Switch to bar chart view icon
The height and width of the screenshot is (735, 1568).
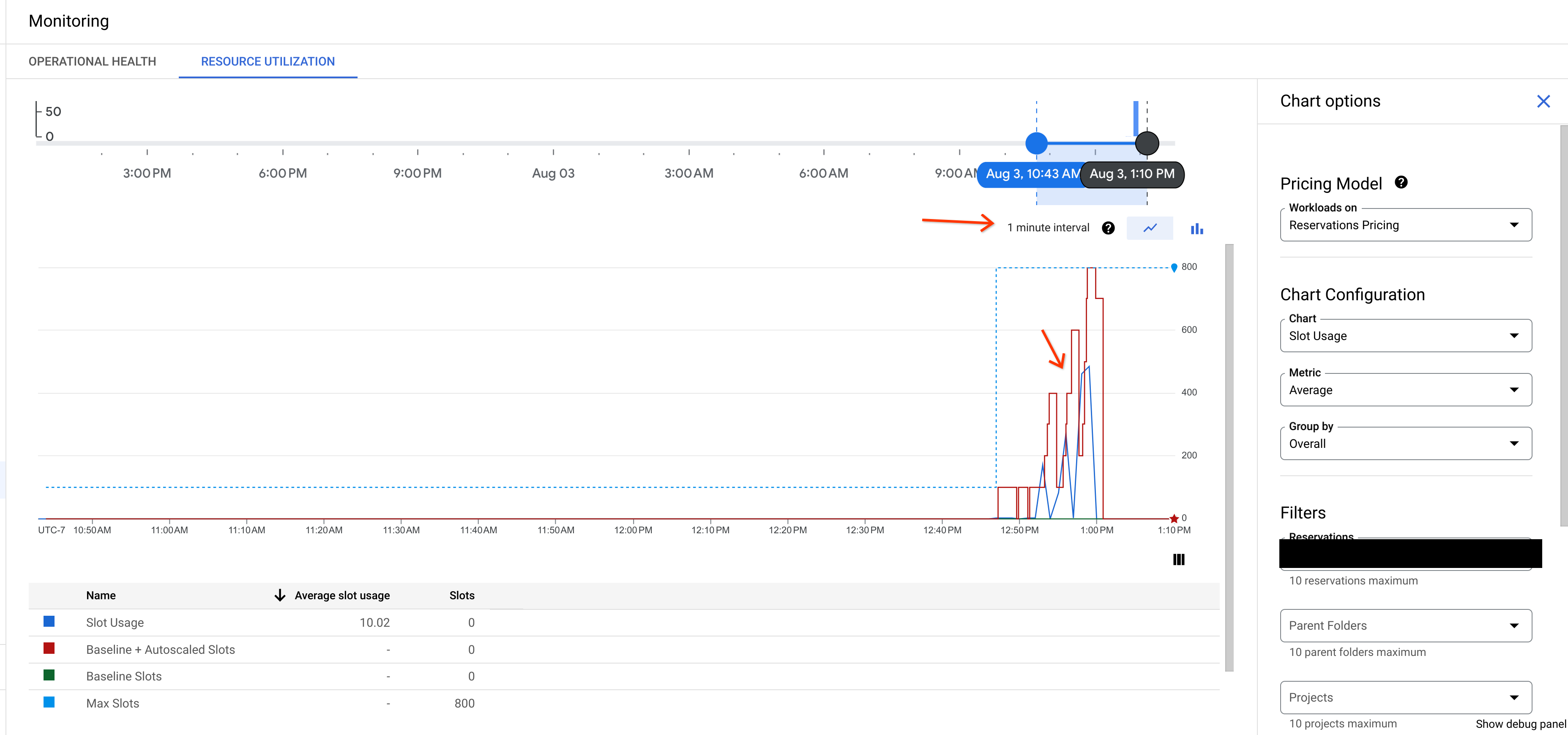[x=1196, y=228]
